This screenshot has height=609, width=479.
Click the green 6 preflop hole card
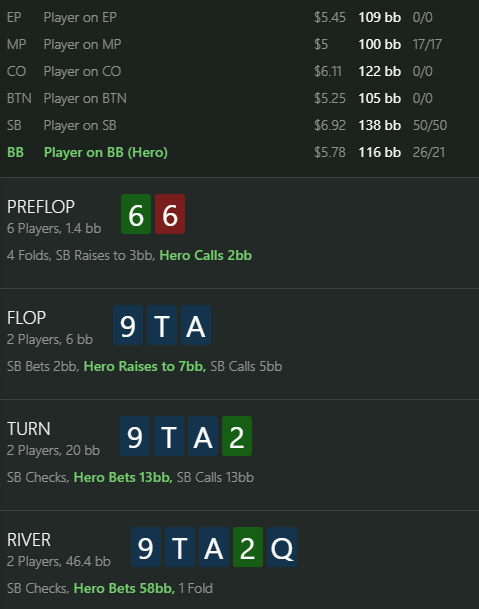(136, 214)
